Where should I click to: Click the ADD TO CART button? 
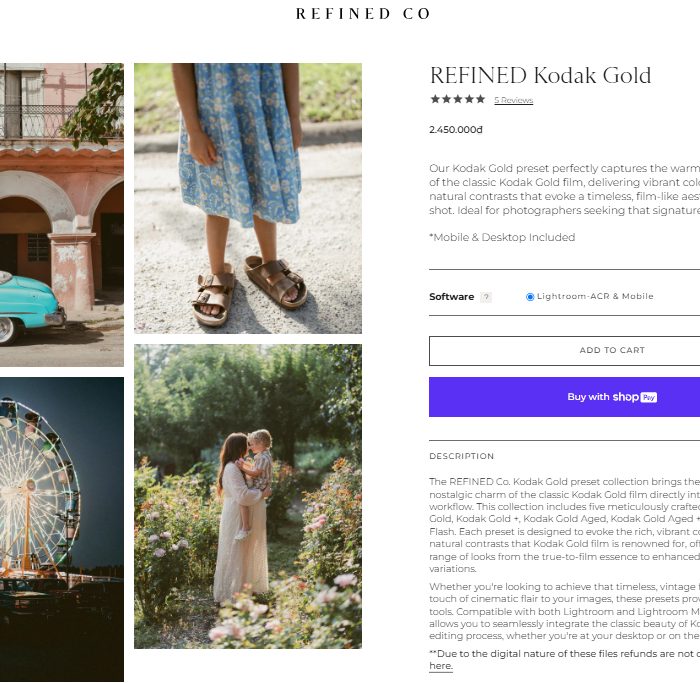pyautogui.click(x=612, y=350)
